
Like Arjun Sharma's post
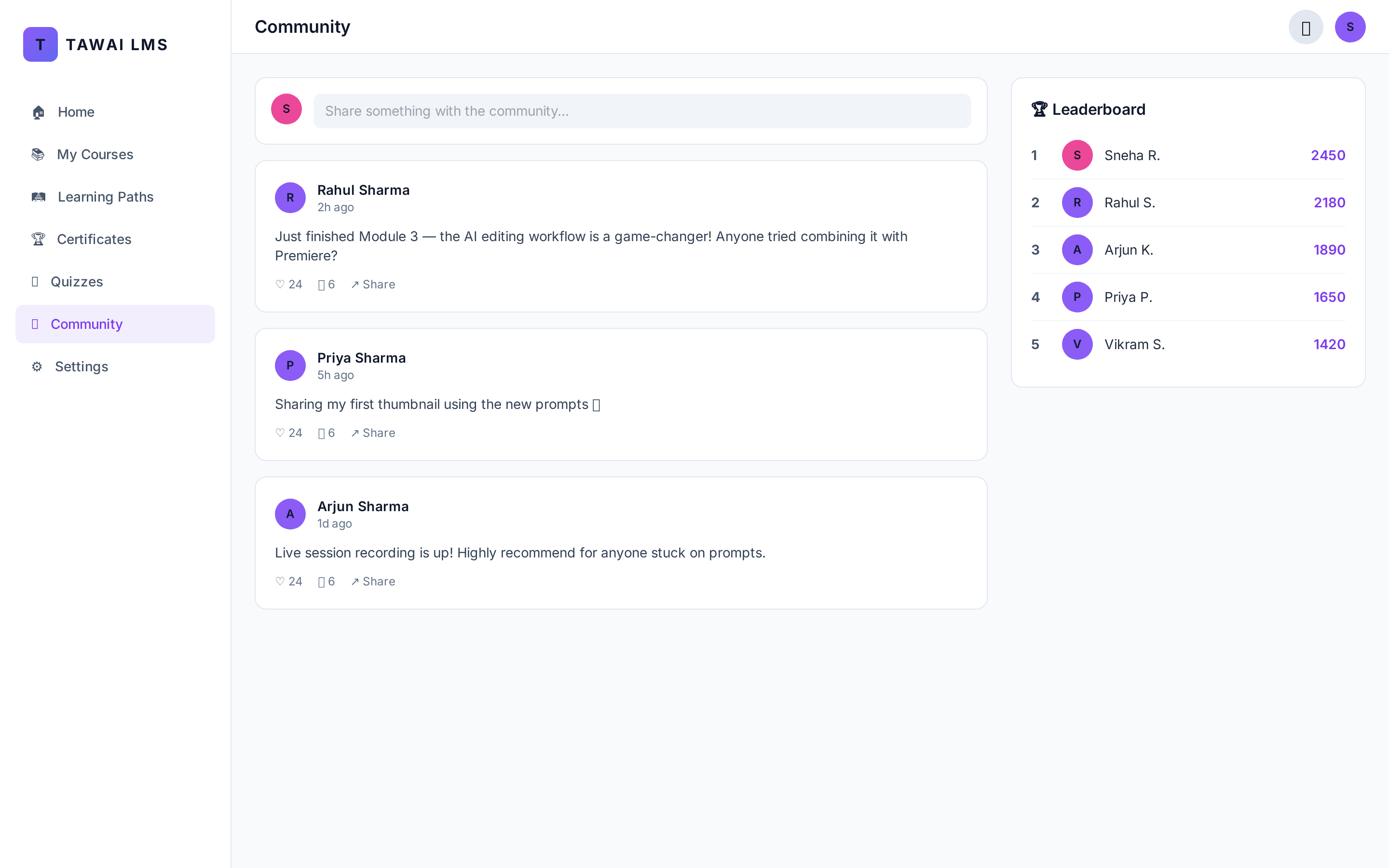(x=289, y=582)
